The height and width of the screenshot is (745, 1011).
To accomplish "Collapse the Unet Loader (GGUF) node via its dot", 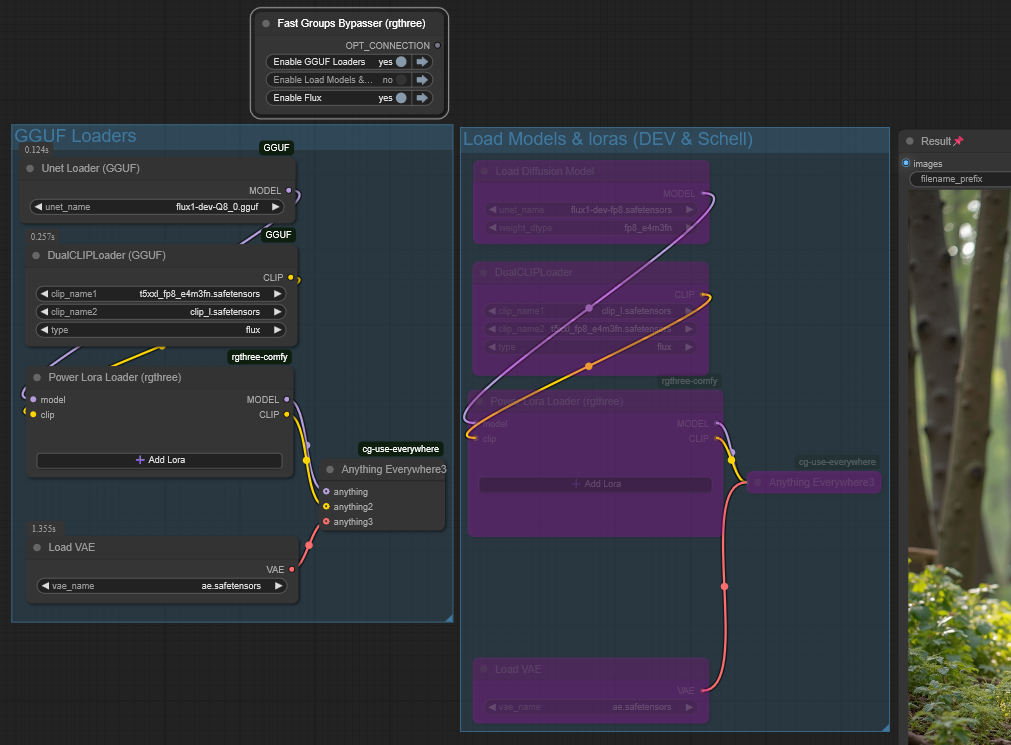I will [x=32, y=169].
